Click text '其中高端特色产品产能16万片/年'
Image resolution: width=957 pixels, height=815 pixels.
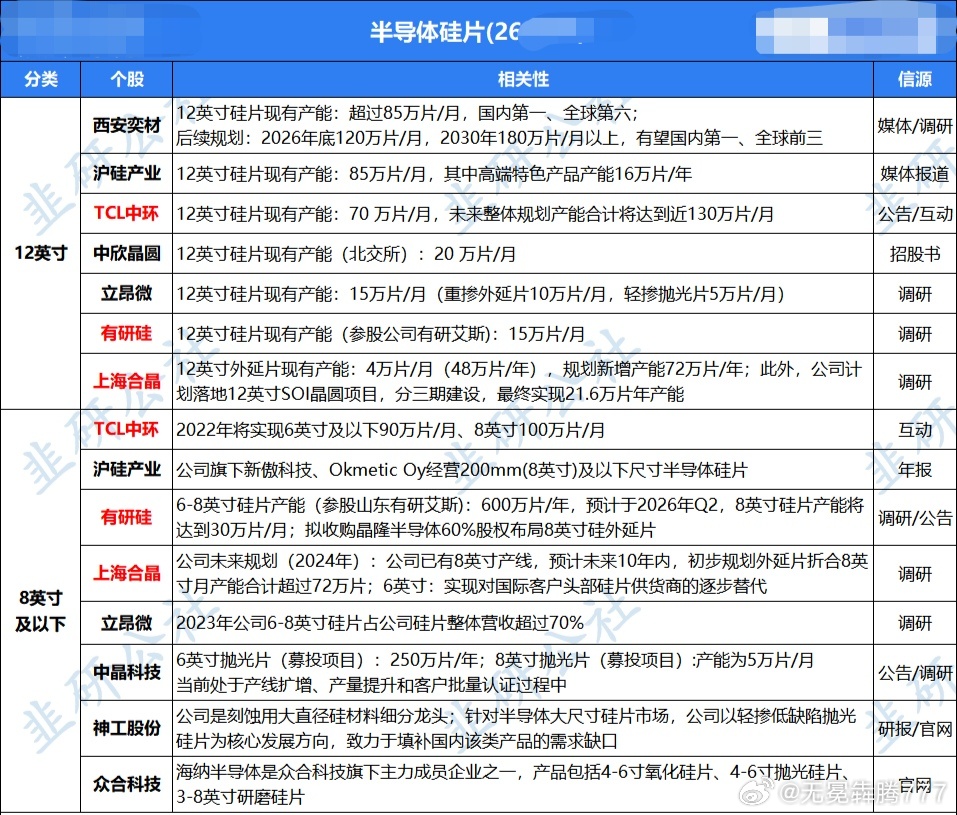568,174
